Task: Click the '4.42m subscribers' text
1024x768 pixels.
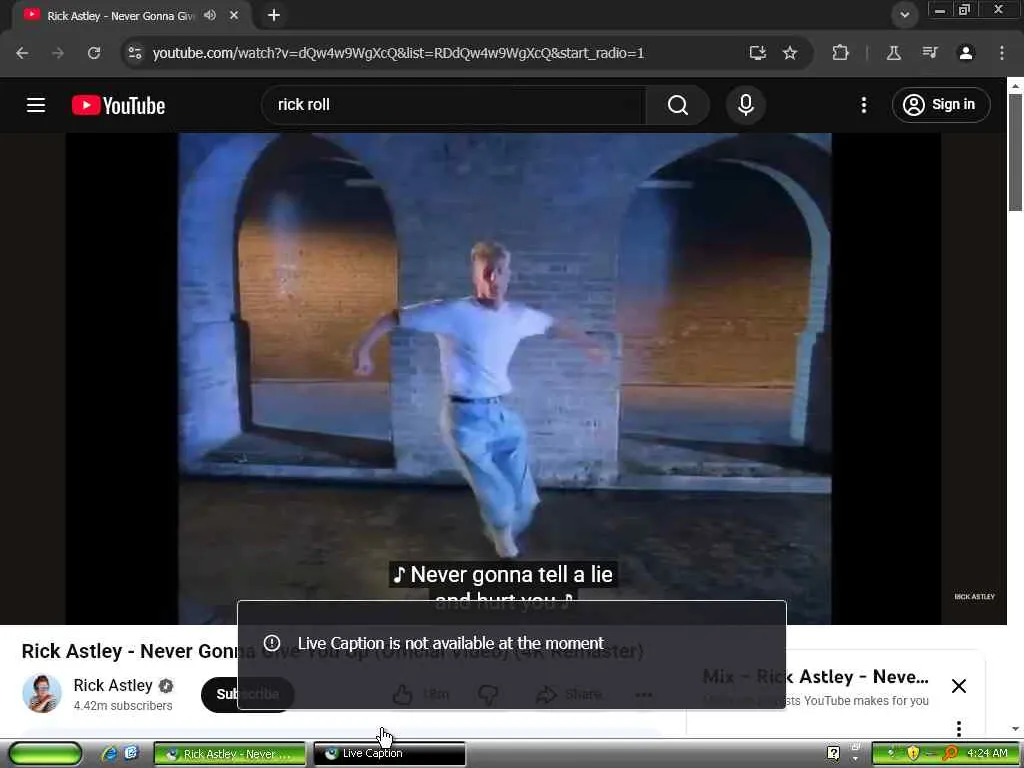Action: pyautogui.click(x=123, y=706)
